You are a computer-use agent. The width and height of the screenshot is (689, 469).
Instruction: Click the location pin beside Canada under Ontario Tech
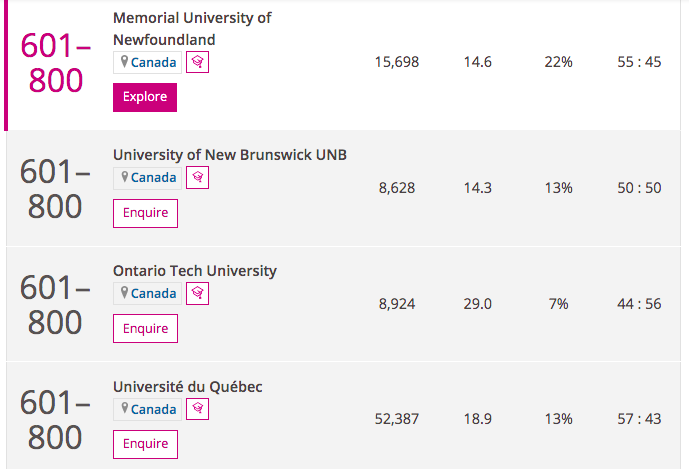pos(124,293)
